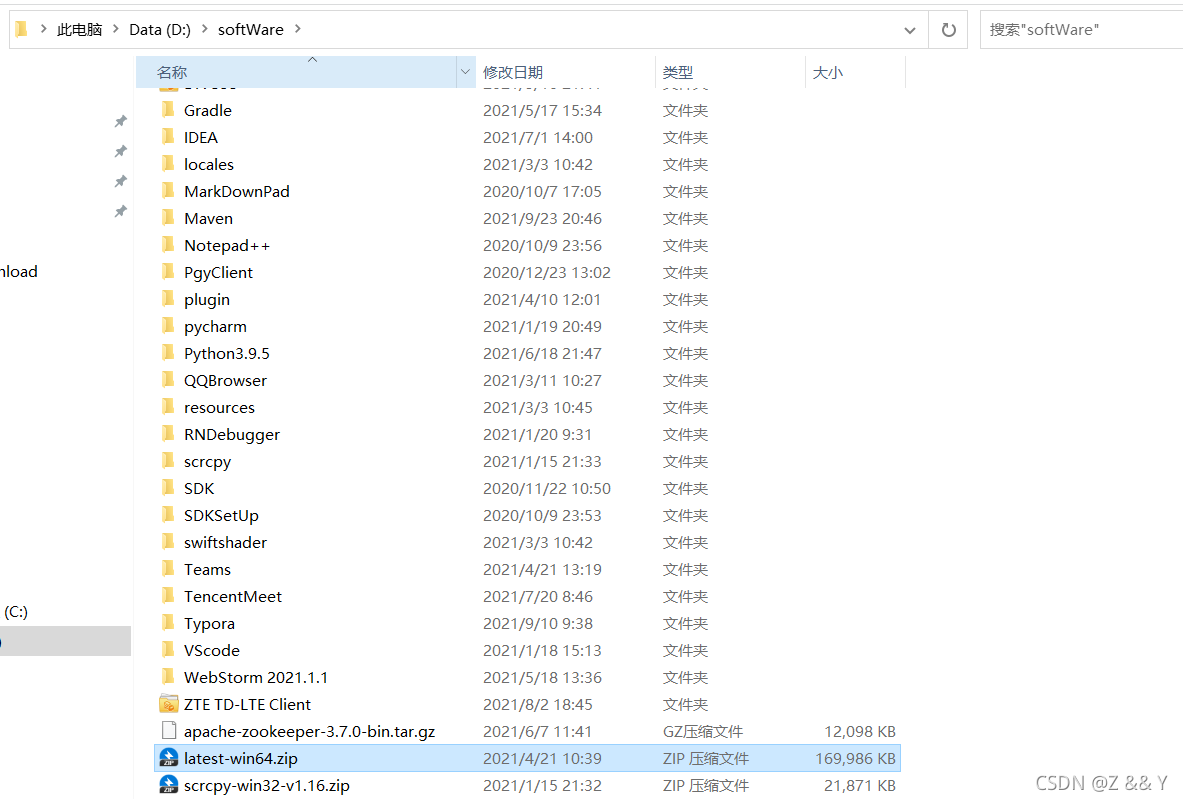Click the 169,986 KB size value
Image resolution: width=1183 pixels, height=801 pixels.
(856, 759)
